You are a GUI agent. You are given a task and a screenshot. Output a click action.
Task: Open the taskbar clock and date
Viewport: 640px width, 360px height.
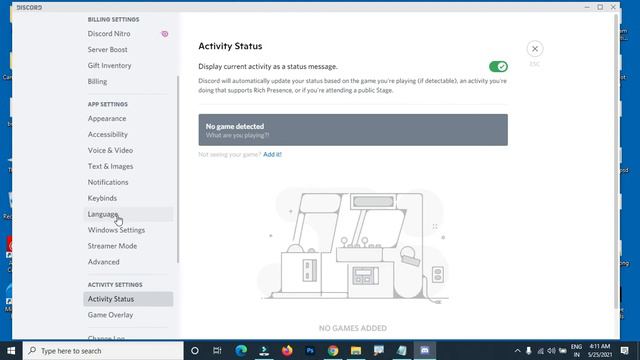[x=600, y=351]
